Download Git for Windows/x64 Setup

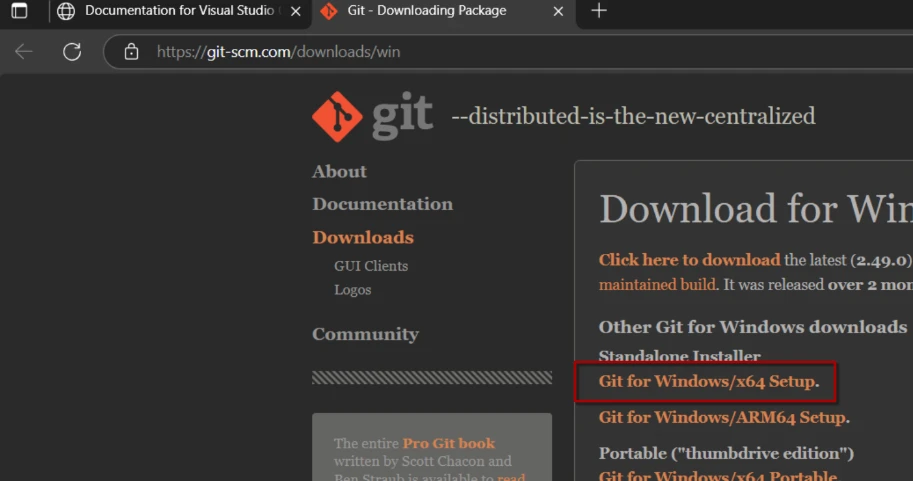click(x=707, y=382)
